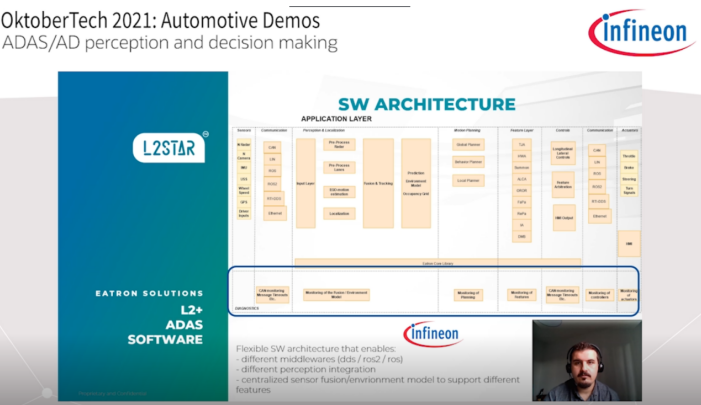Click the RT-DDS box next to the Actuators column

coord(598,202)
